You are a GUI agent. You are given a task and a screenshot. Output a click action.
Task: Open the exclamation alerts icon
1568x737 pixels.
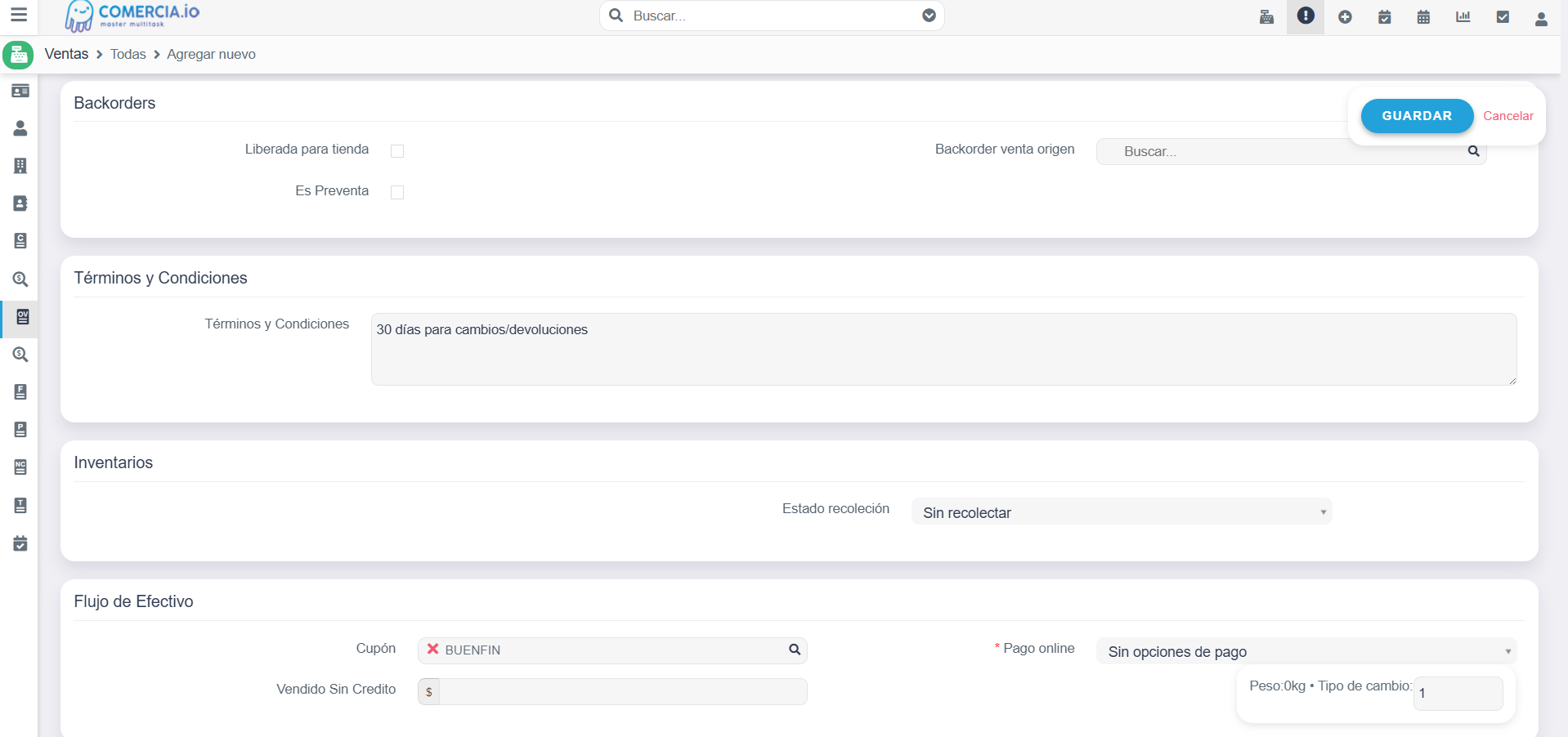(x=1306, y=16)
